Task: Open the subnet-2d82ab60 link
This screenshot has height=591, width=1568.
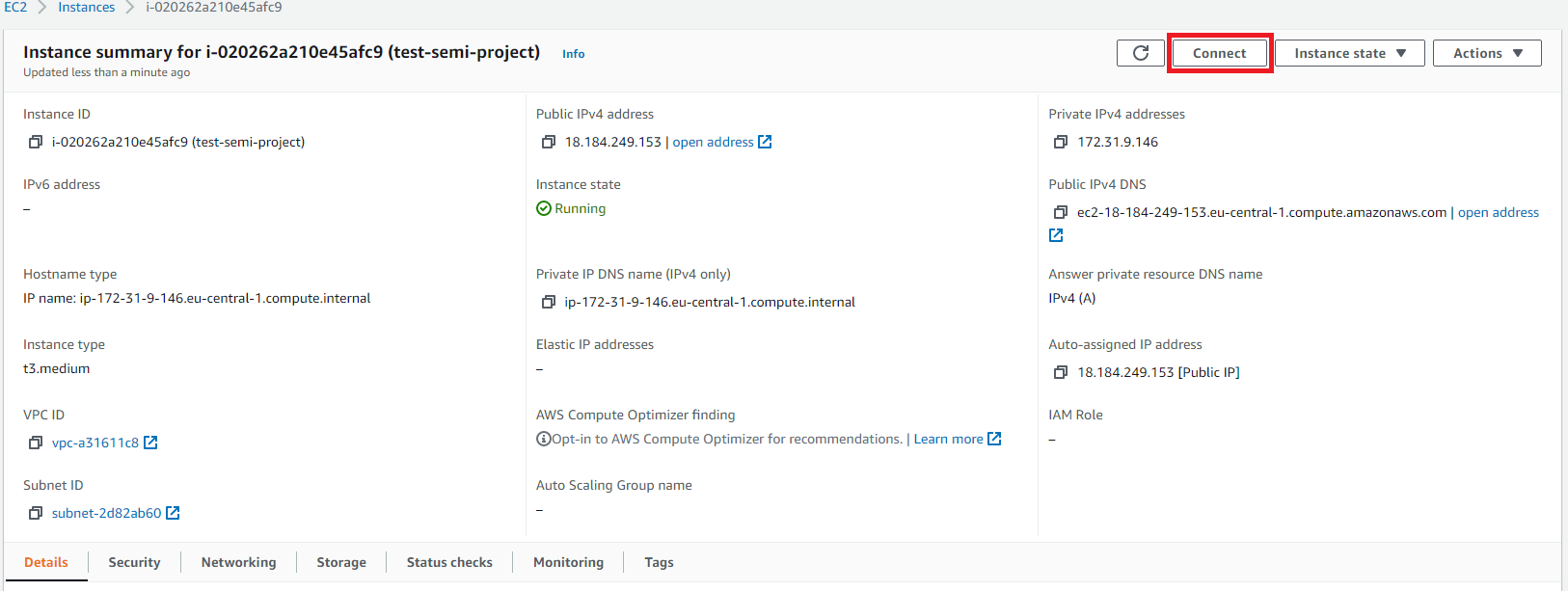Action: pos(106,514)
